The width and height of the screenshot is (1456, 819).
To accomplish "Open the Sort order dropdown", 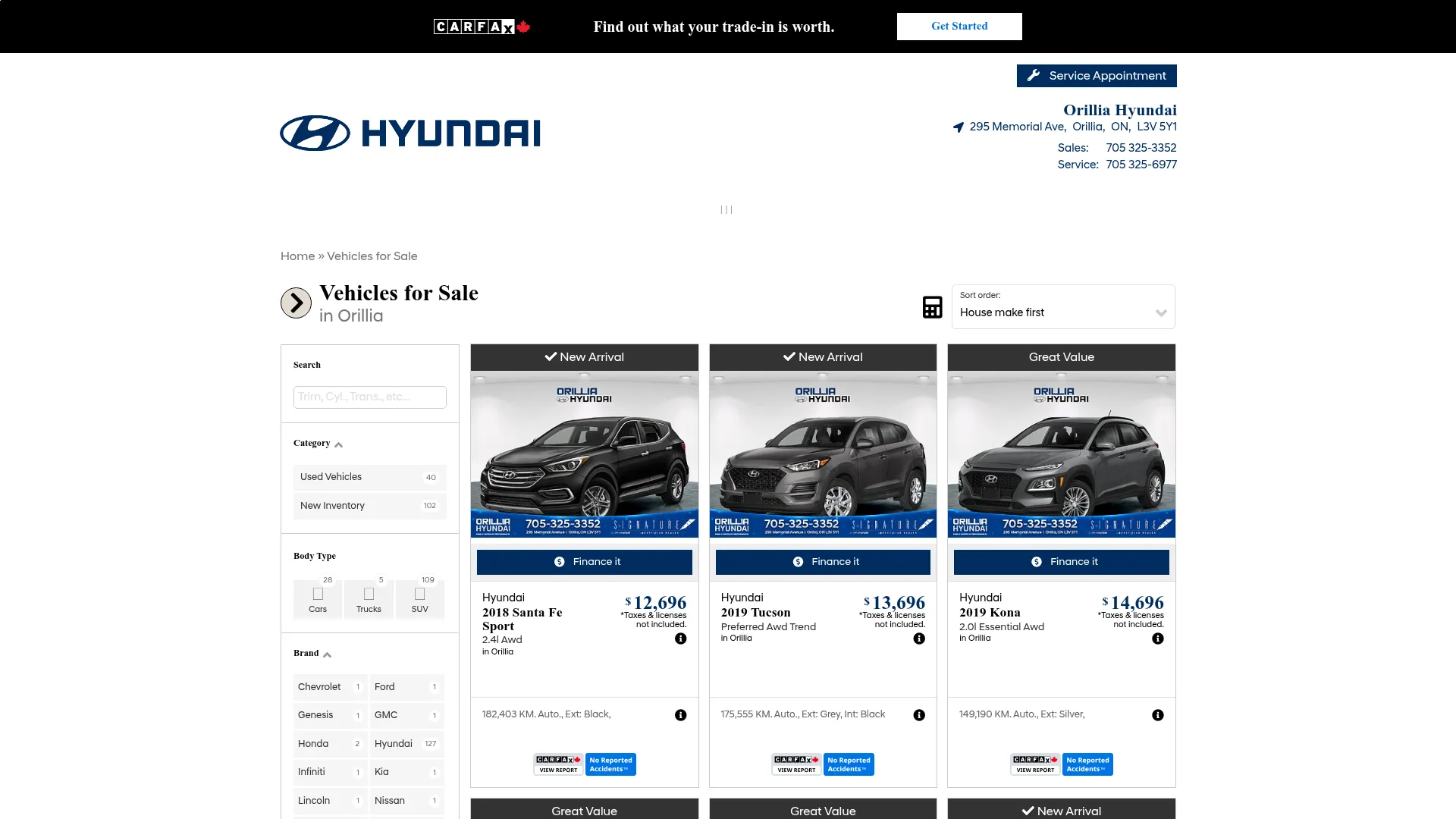I will [x=1063, y=307].
